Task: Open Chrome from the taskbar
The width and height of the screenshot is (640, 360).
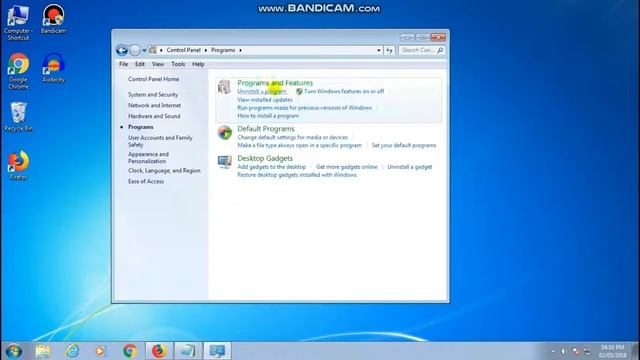Action: [x=130, y=351]
